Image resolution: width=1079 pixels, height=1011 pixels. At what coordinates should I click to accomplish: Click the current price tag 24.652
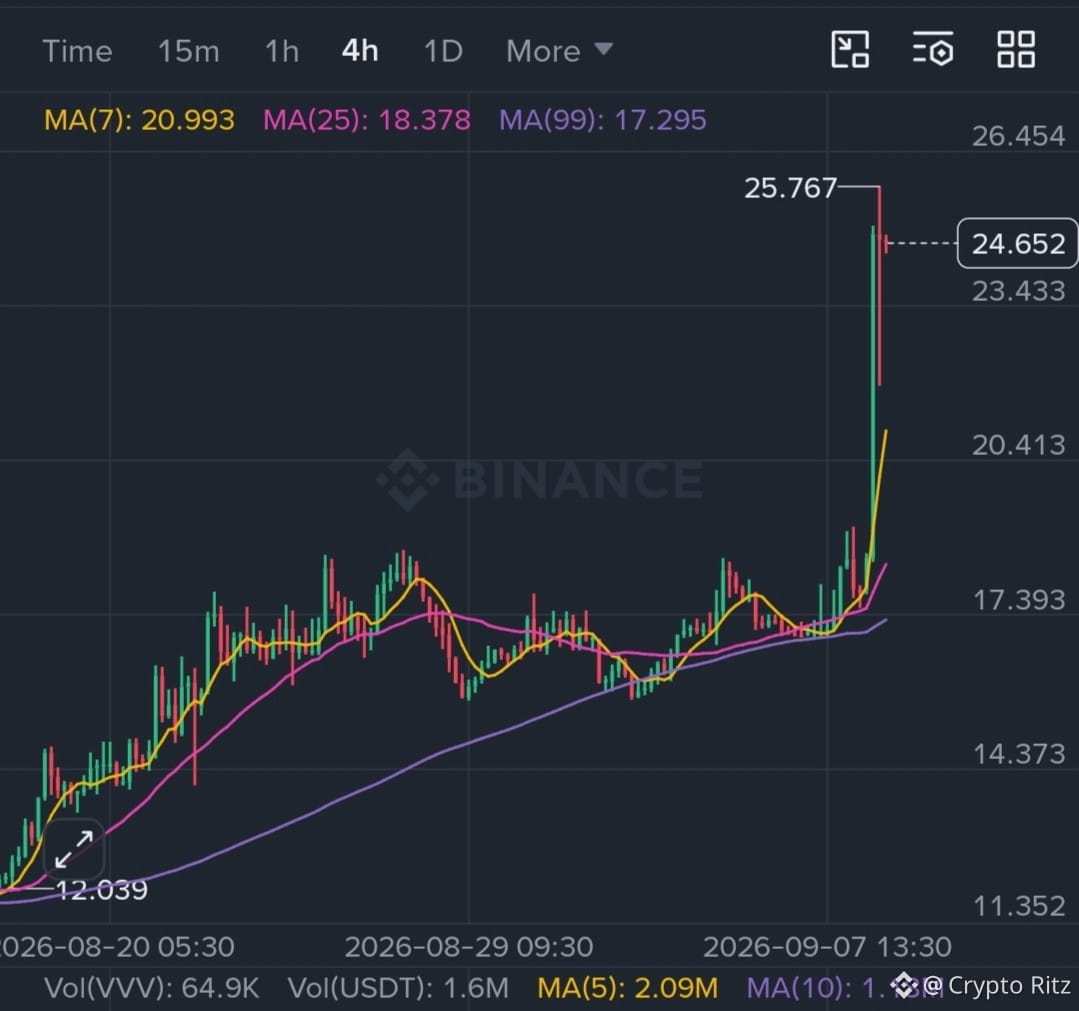point(1018,243)
